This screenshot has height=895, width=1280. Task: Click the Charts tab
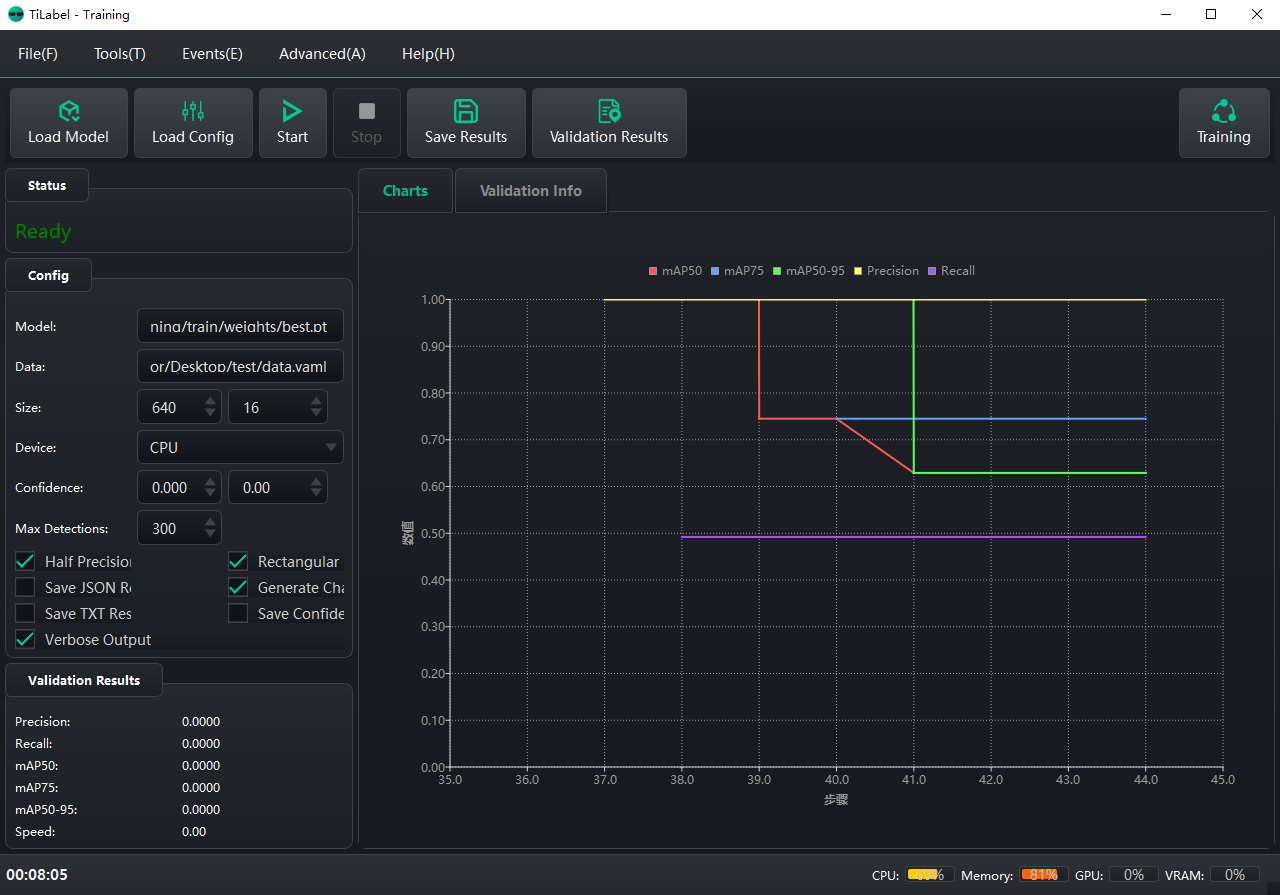click(x=405, y=190)
